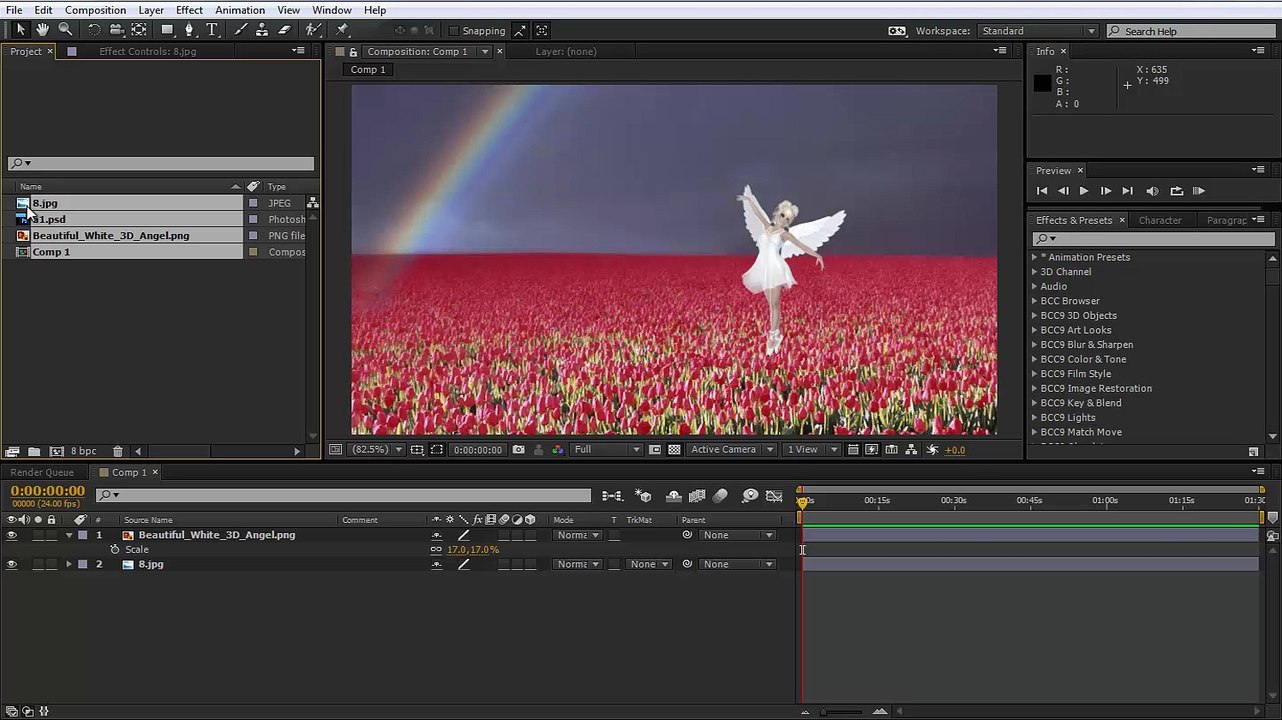Open the Effect menu

coord(189,10)
